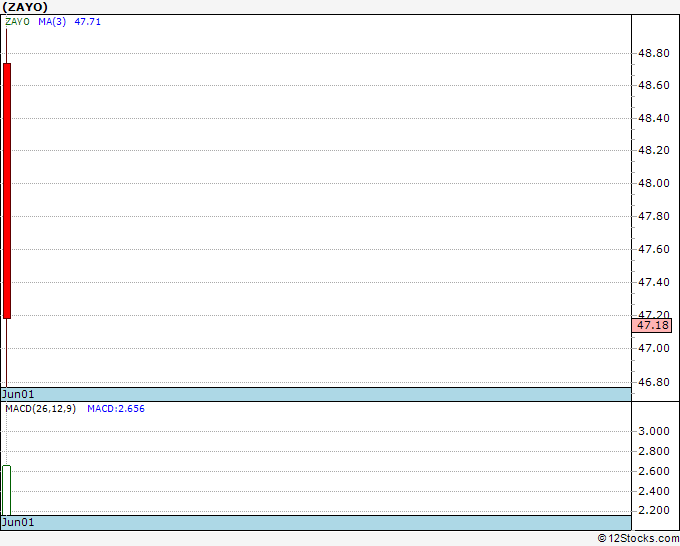Image resolution: width=680 pixels, height=546 pixels.
Task: Click the MACD:2.656 value label
Action: [x=116, y=409]
